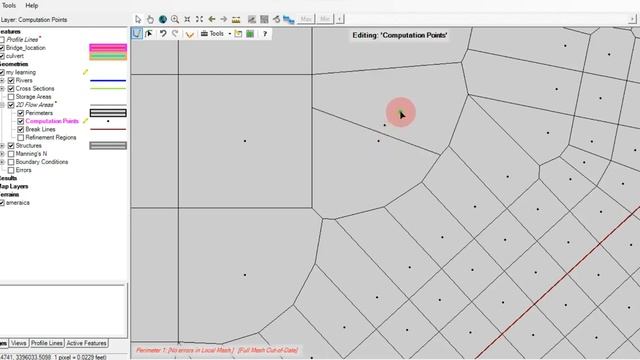Click the zoom to extent icon
640x360 pixels.
187,19
